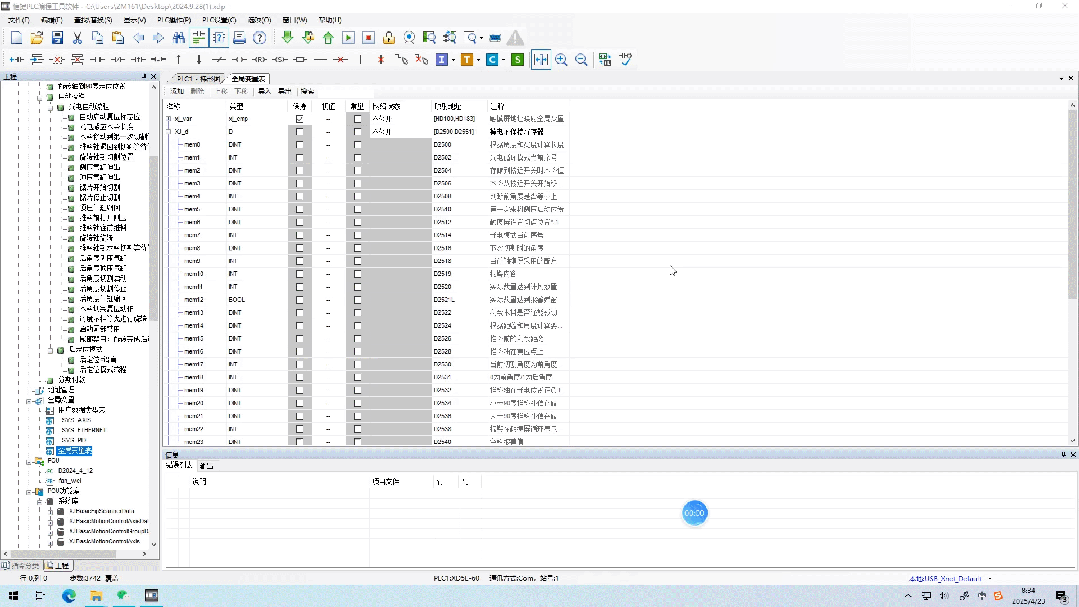Paste using the clipboard icon

click(x=118, y=38)
